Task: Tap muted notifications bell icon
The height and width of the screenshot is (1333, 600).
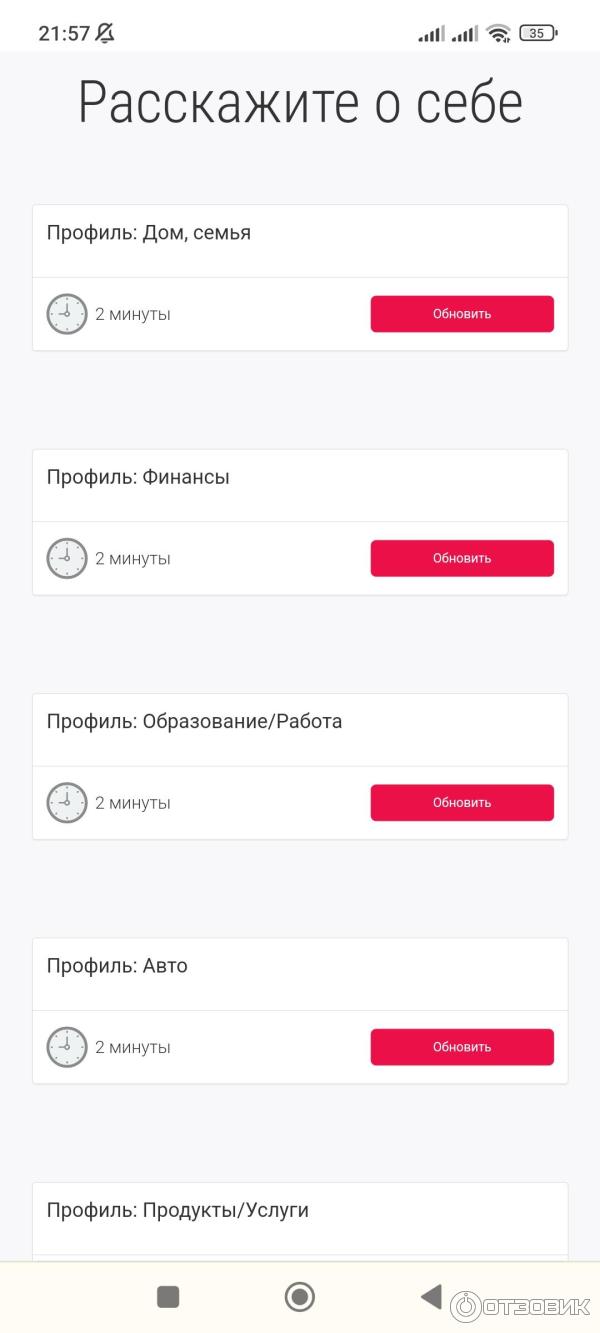Action: point(105,33)
